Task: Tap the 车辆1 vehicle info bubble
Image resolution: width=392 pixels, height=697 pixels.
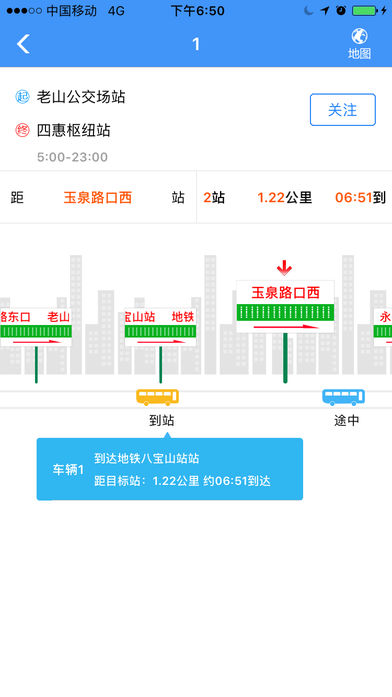Action: click(170, 469)
